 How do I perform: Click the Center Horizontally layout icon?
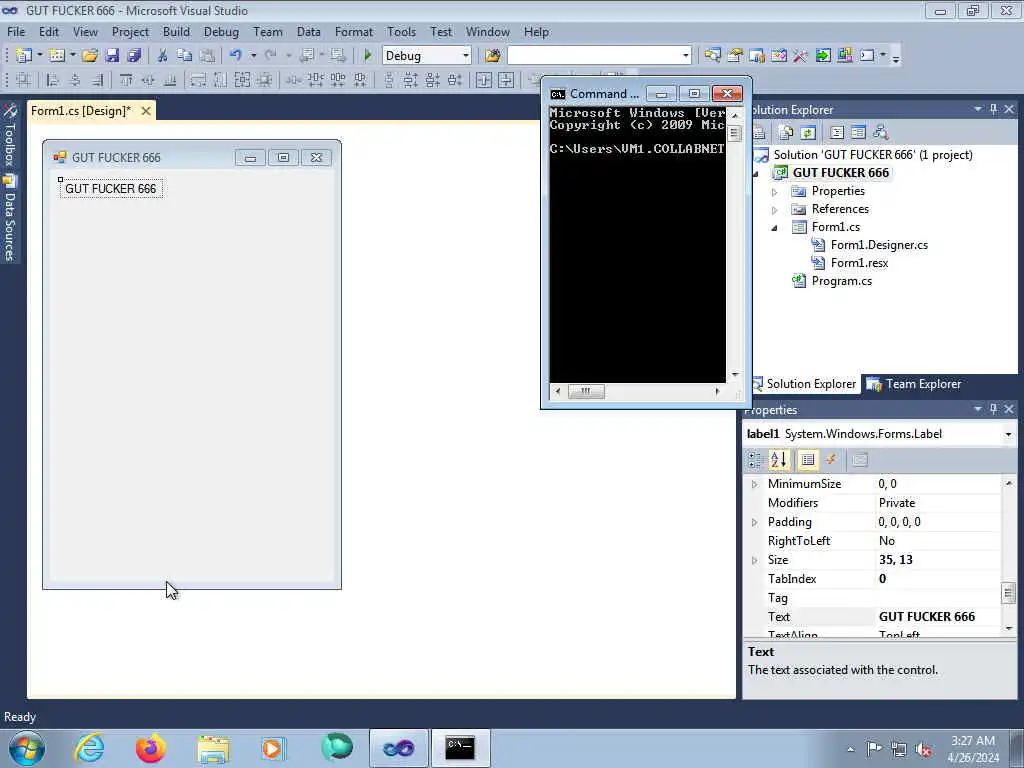483,80
